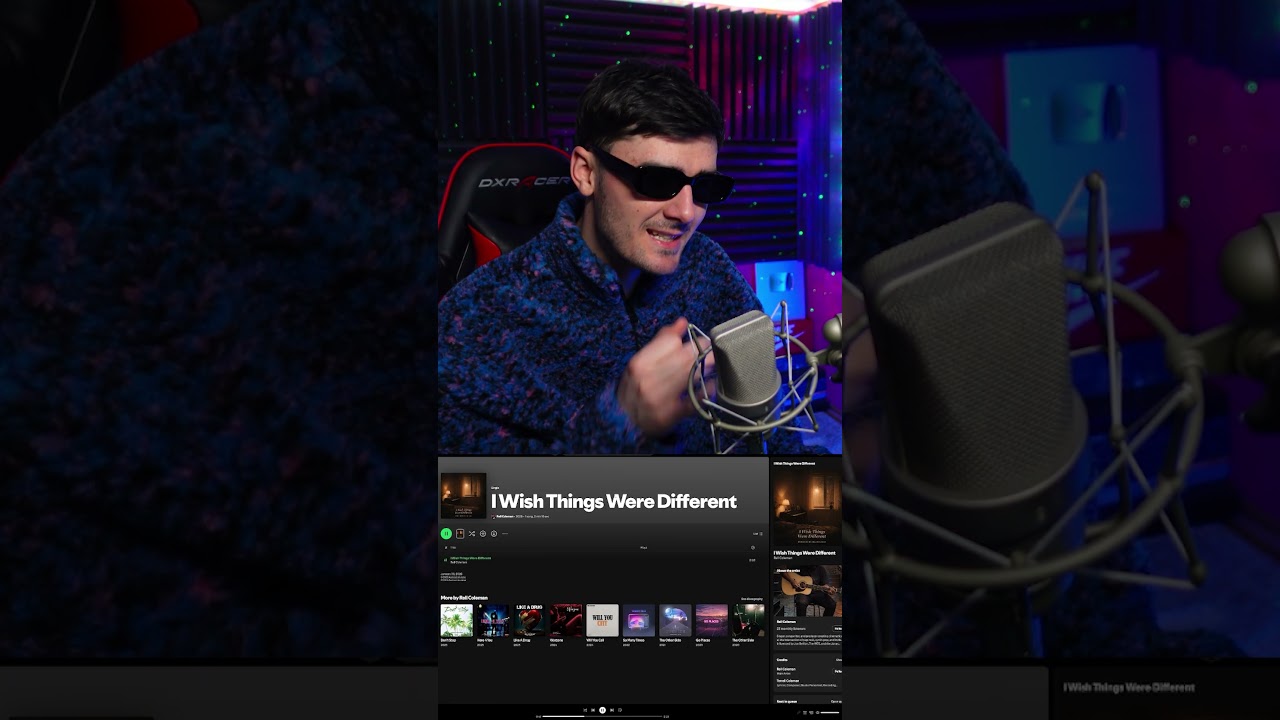This screenshot has width=1280, height=720.
Task: Open queue from the Next in queue section
Action: (x=836, y=701)
